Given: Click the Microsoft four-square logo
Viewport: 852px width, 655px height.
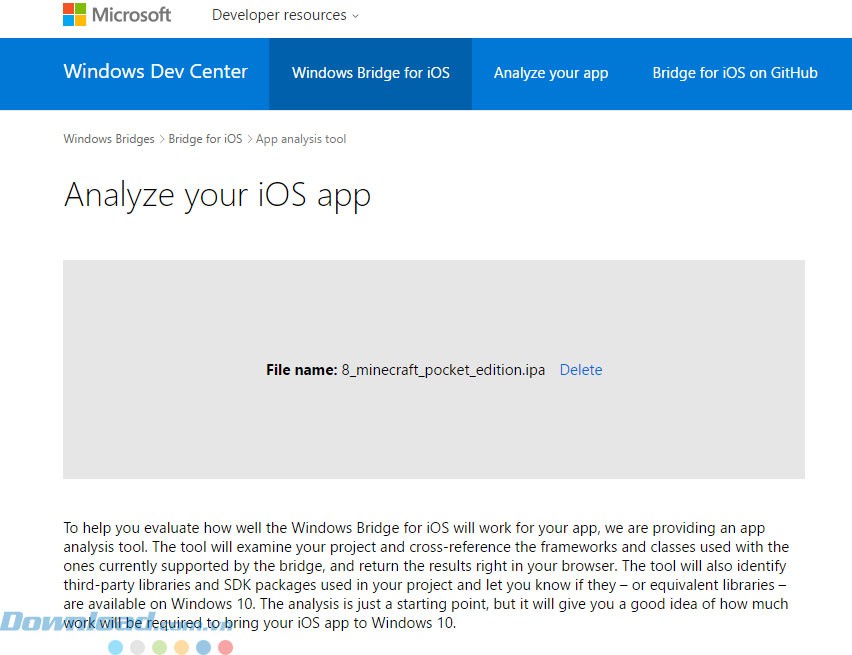Looking at the screenshot, I should click(x=74, y=15).
